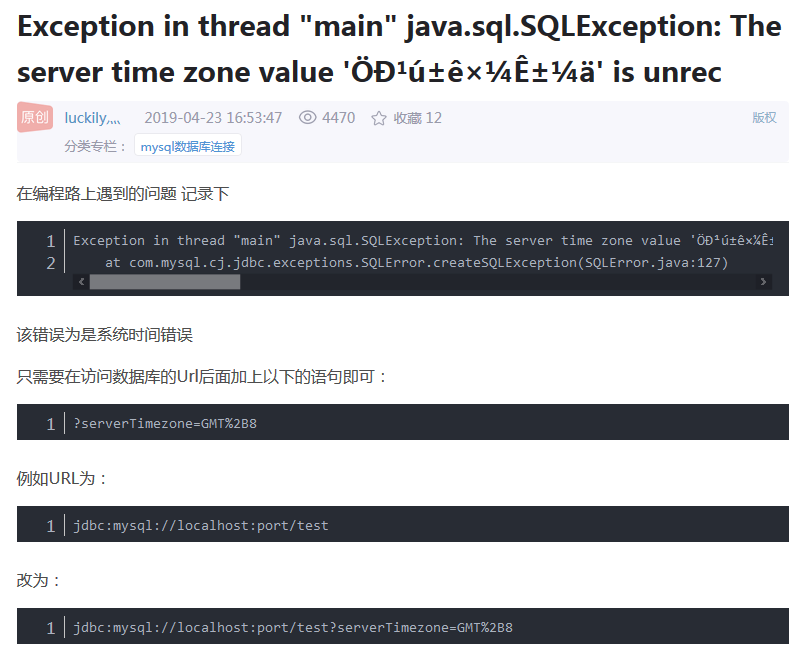This screenshot has width=805, height=666.
Task: Click the eye views icon
Action: point(308,118)
